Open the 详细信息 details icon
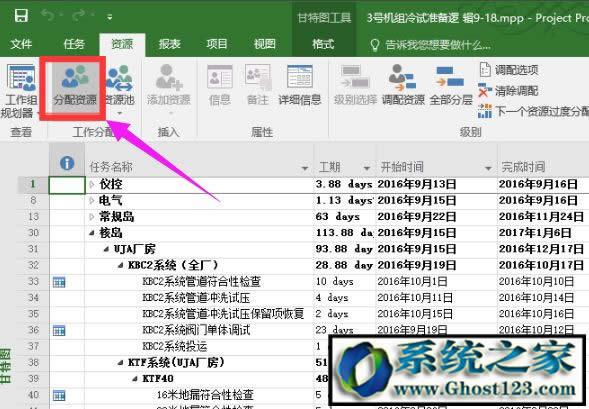589x409 pixels. point(300,85)
